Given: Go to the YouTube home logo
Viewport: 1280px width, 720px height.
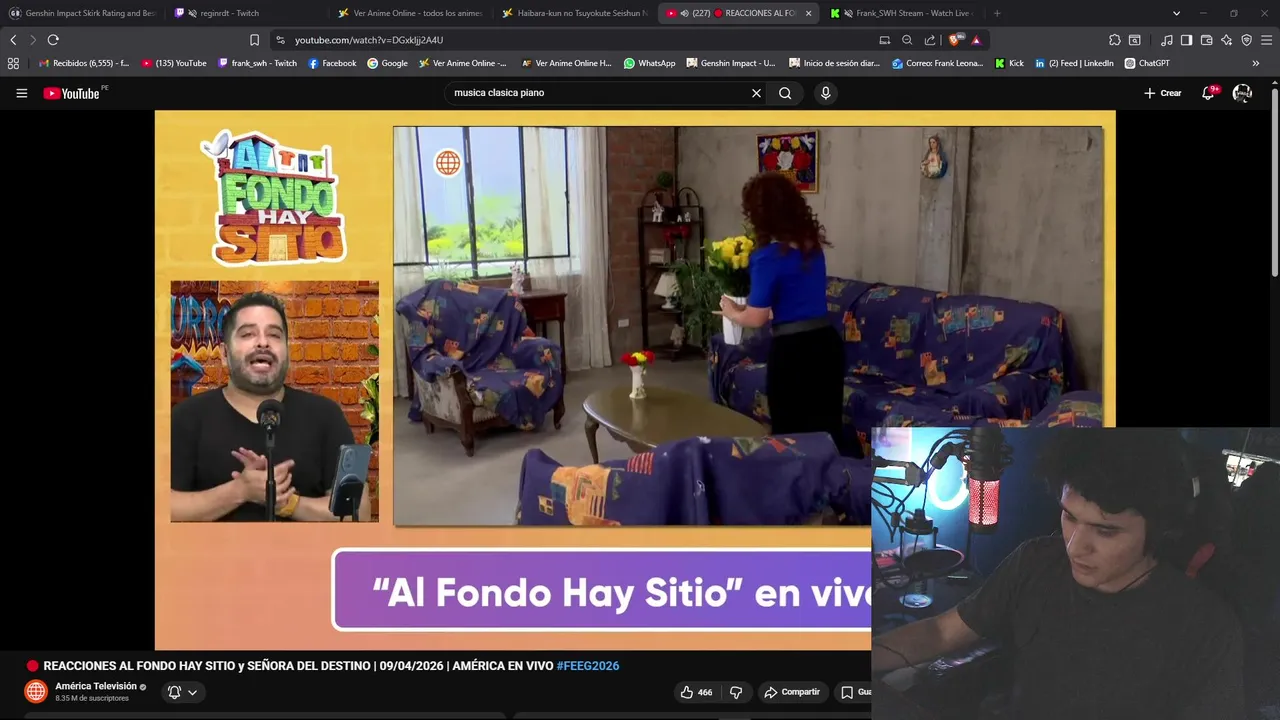Looking at the screenshot, I should (x=71, y=93).
